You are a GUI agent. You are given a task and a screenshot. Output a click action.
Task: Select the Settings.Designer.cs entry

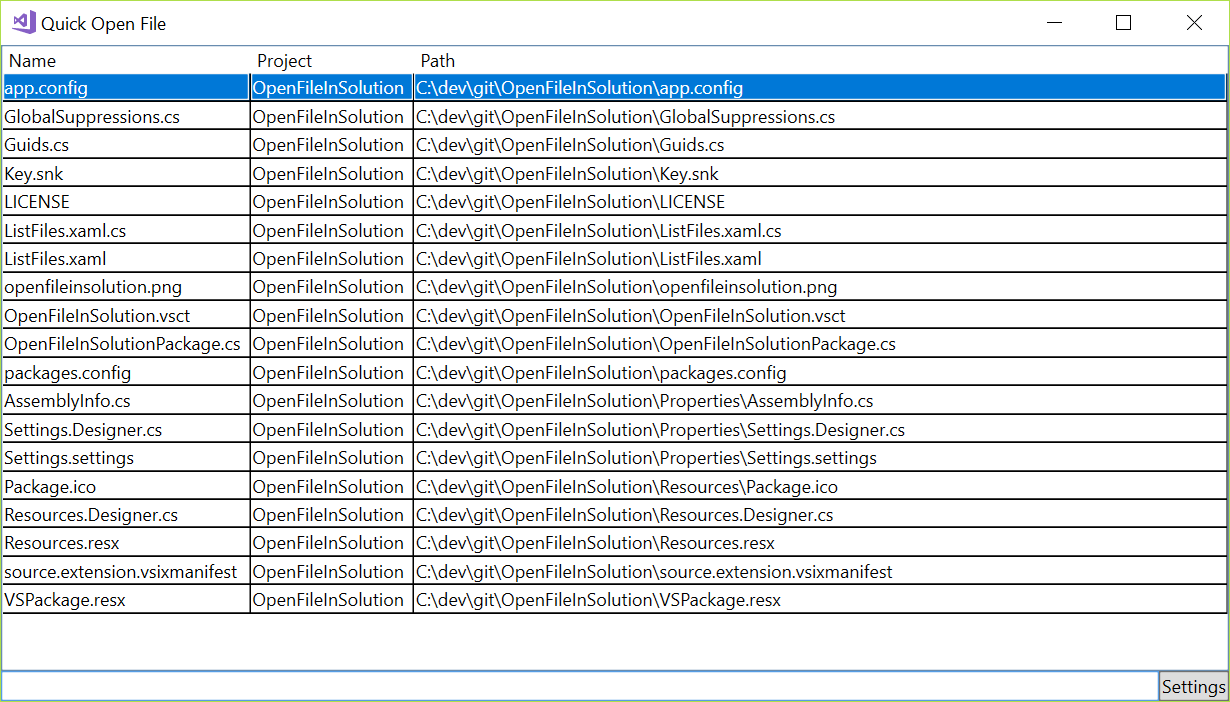(120, 429)
